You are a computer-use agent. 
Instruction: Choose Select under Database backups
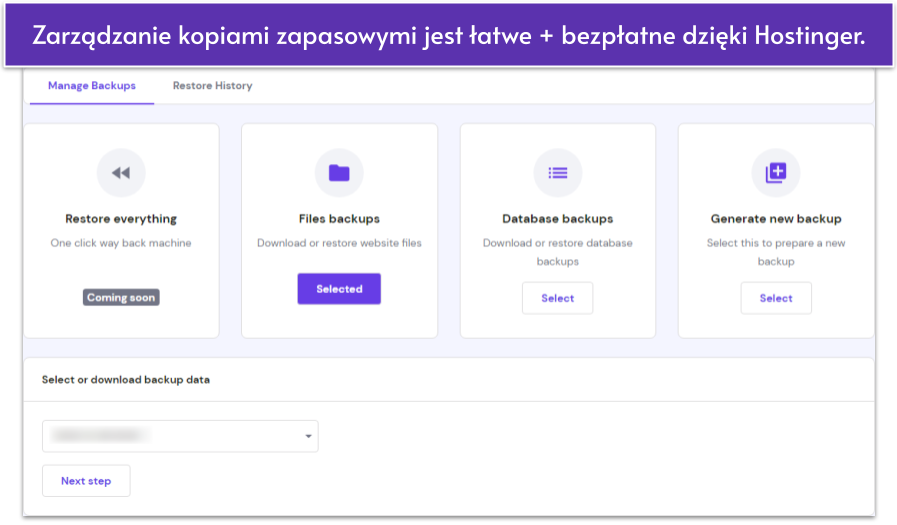[557, 298]
